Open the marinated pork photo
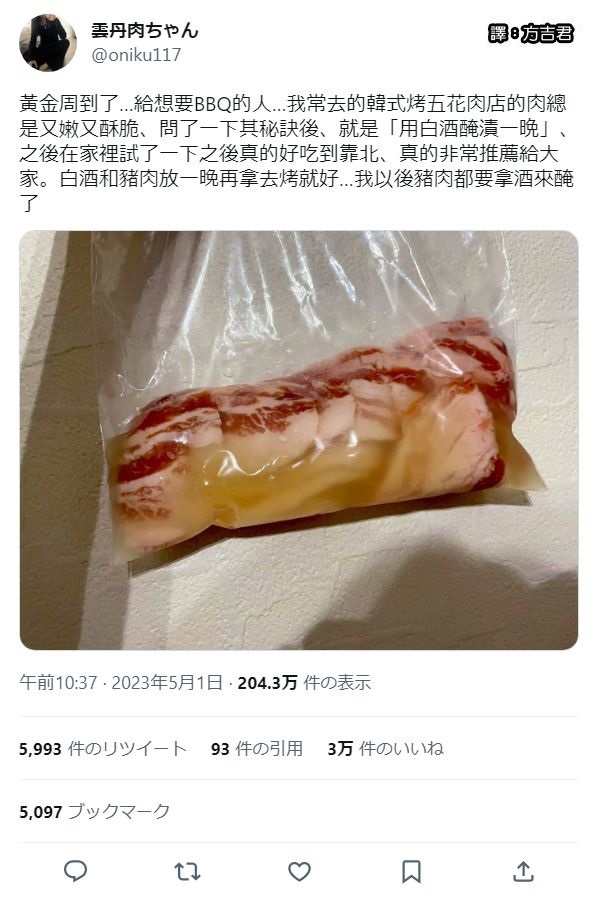Image resolution: width=598 pixels, height=900 pixels. [299, 440]
